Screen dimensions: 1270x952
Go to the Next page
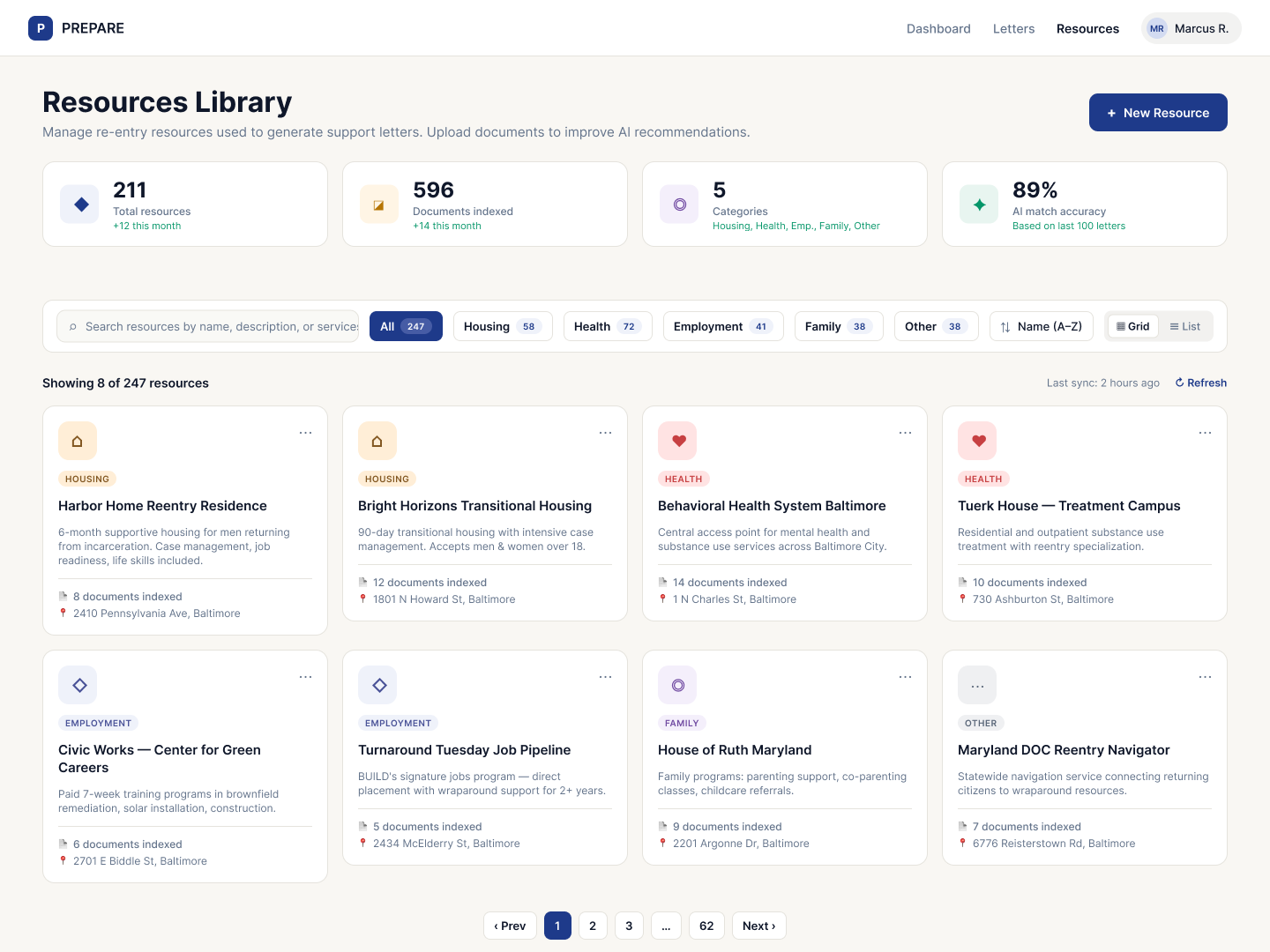[758, 926]
